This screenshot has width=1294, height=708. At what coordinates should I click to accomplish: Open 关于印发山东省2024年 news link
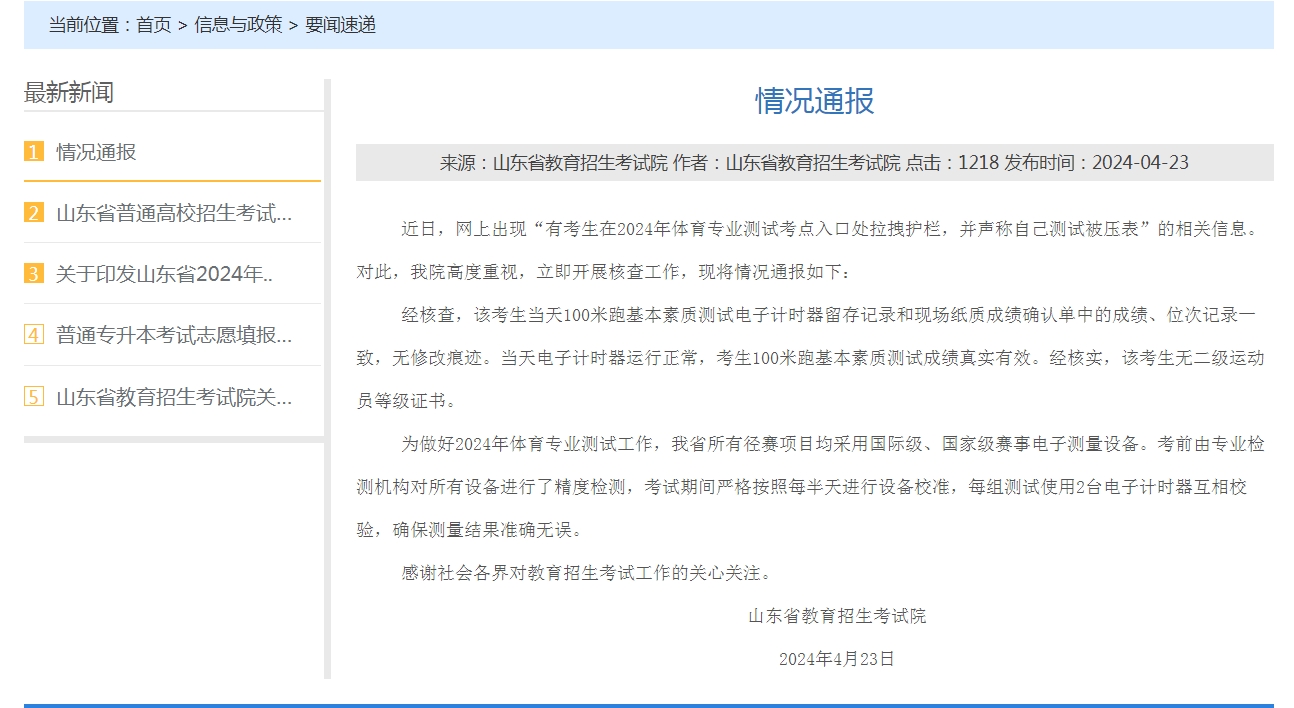[164, 274]
